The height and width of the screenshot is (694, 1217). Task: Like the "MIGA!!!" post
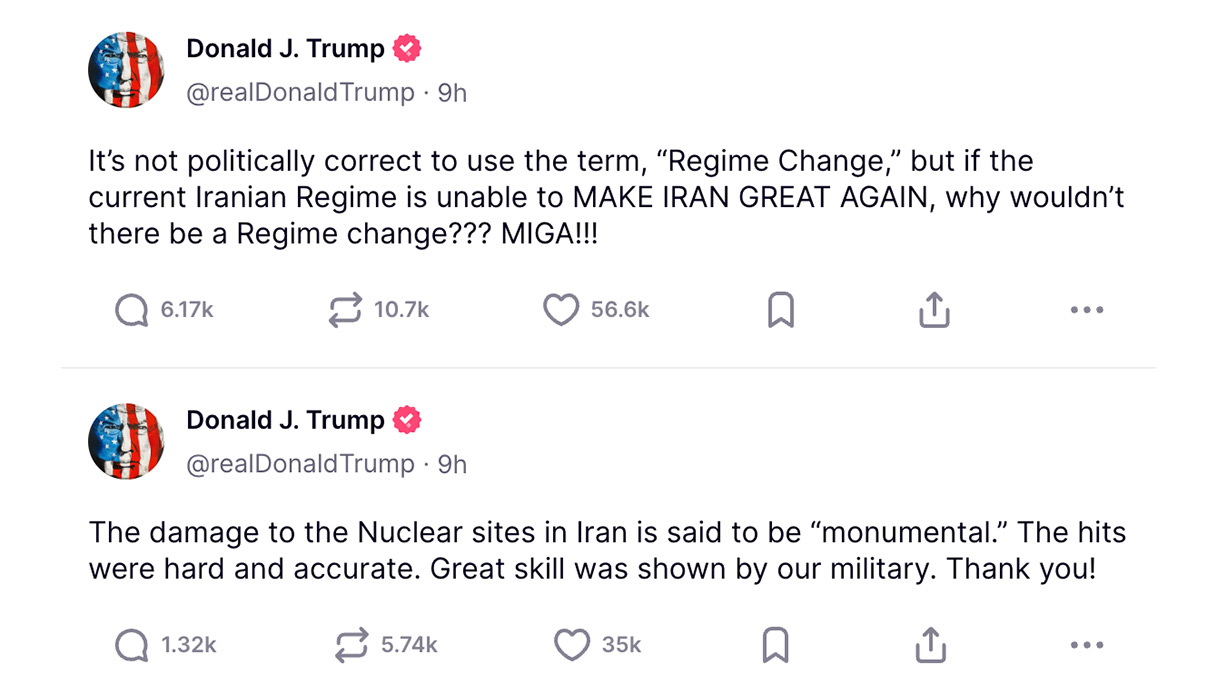tap(561, 310)
